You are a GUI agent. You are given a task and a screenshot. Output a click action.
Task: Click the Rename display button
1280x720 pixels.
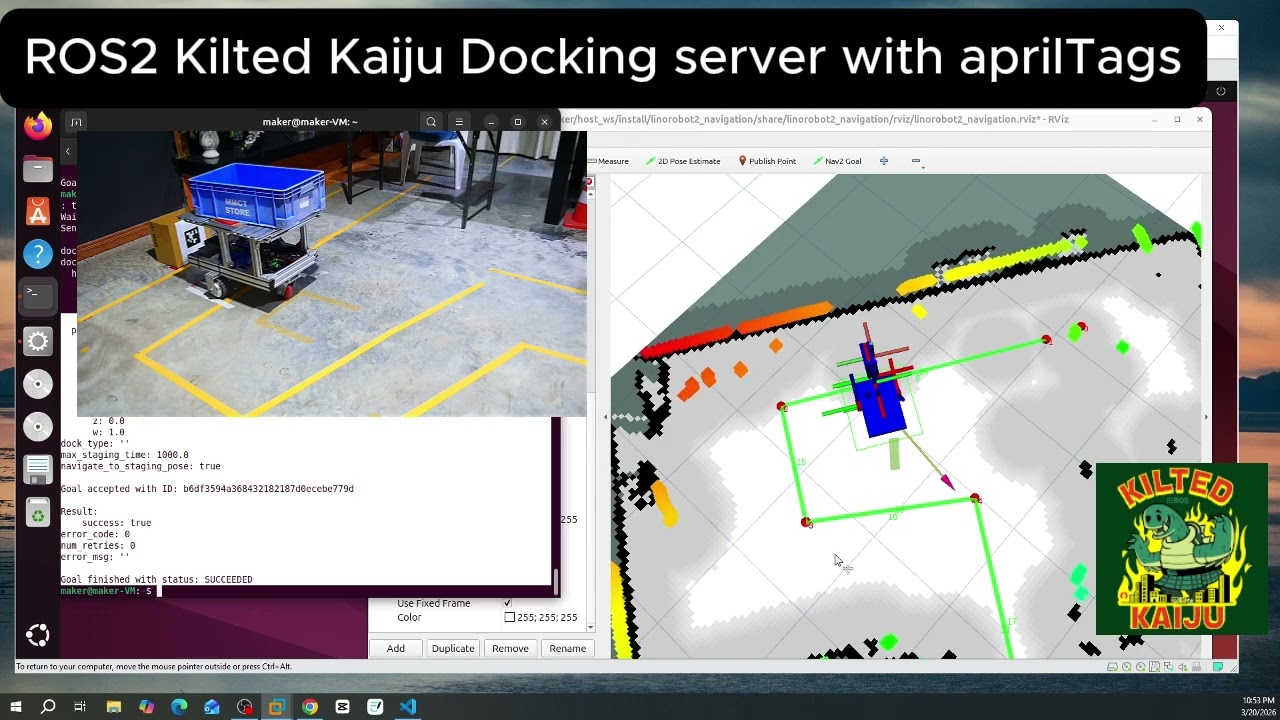point(567,648)
